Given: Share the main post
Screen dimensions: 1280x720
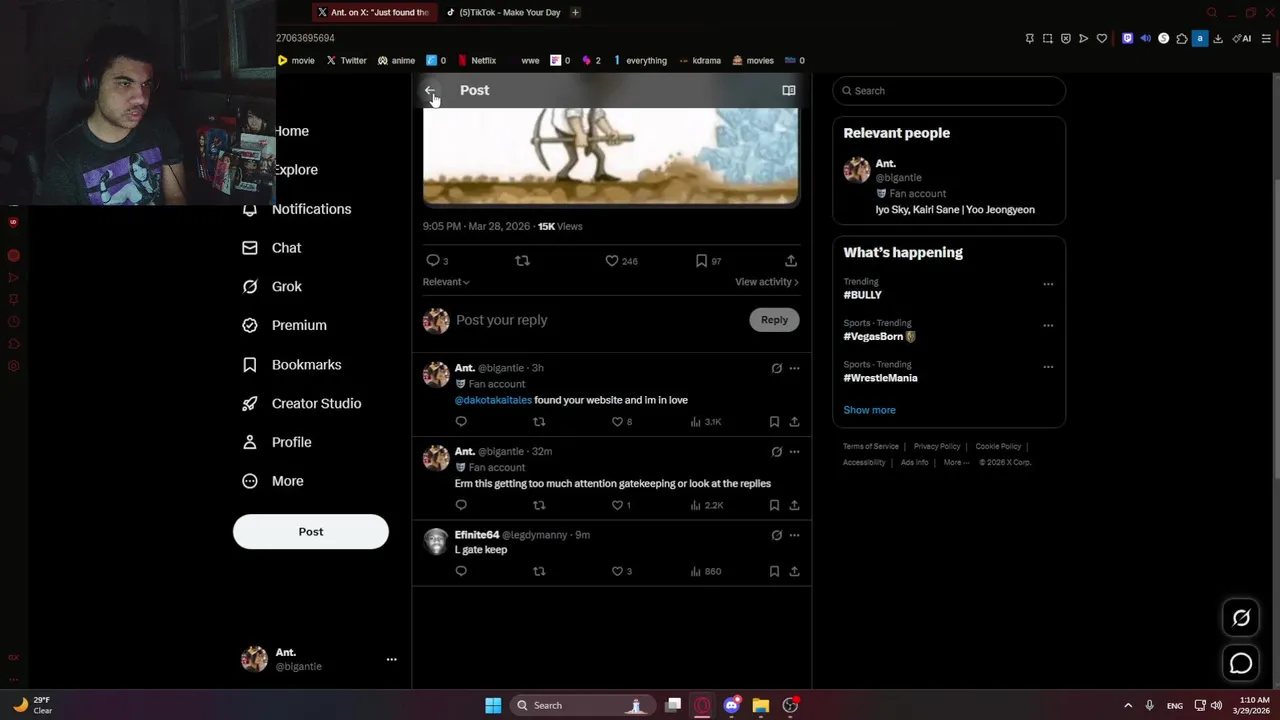Looking at the screenshot, I should click(x=791, y=260).
